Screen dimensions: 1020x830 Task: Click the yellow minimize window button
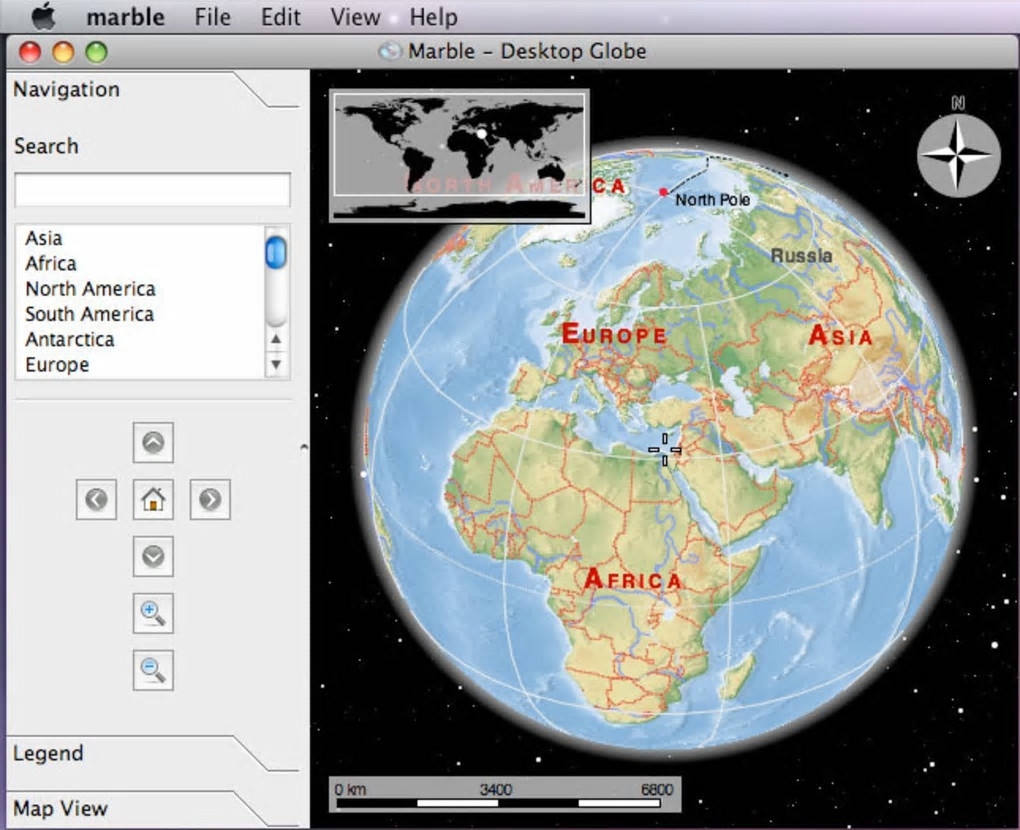(x=63, y=52)
